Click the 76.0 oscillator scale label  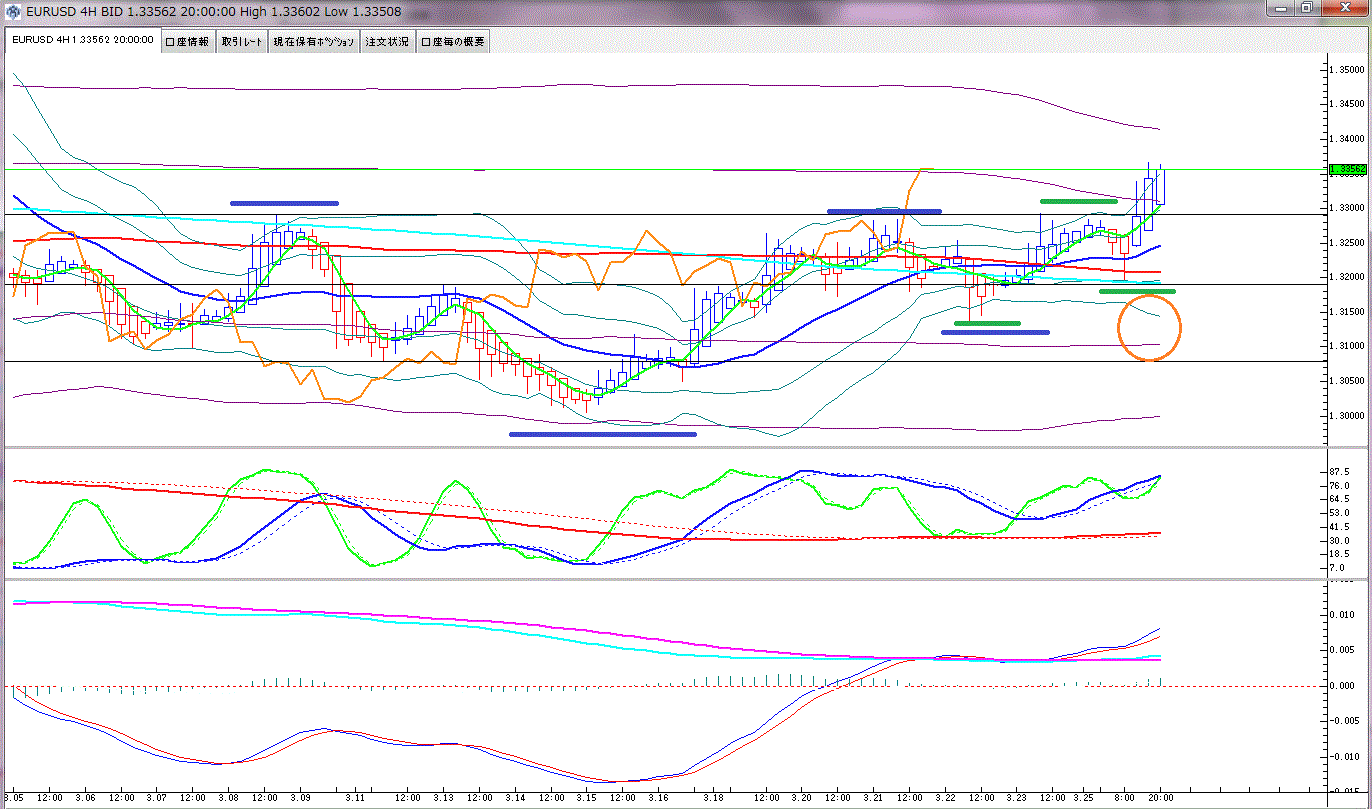(1341, 485)
